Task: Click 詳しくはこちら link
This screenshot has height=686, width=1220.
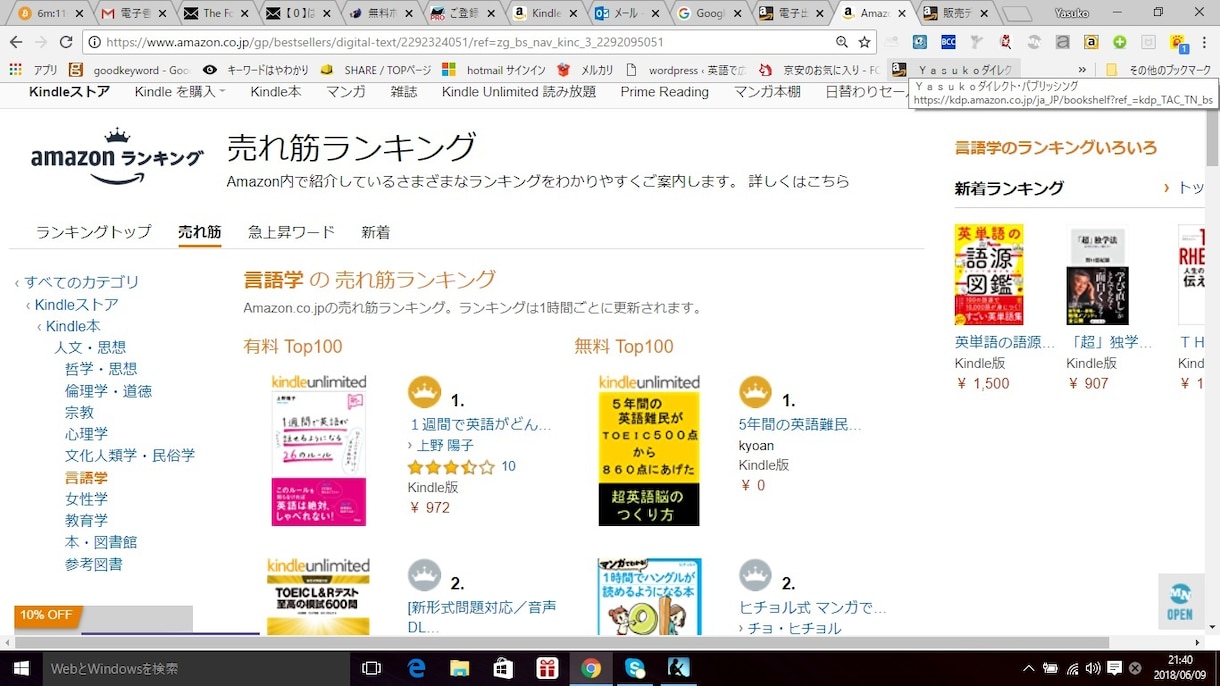Action: click(799, 181)
